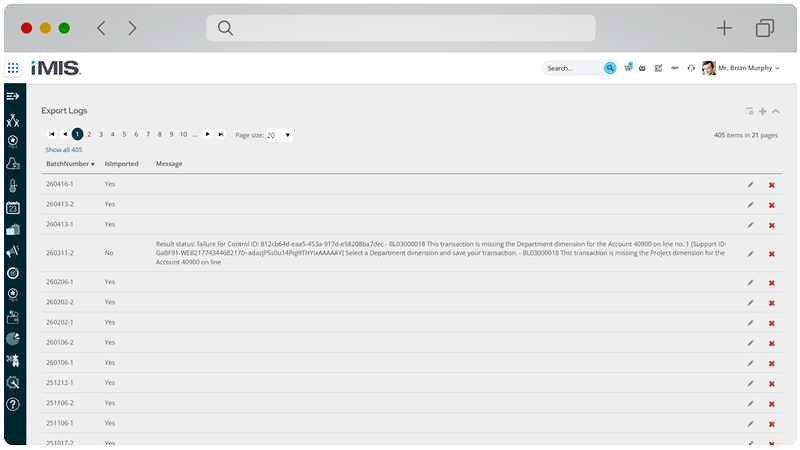This screenshot has width=800, height=450.
Task: Open the puzzle pieces icon in sidebar
Action: (13, 361)
